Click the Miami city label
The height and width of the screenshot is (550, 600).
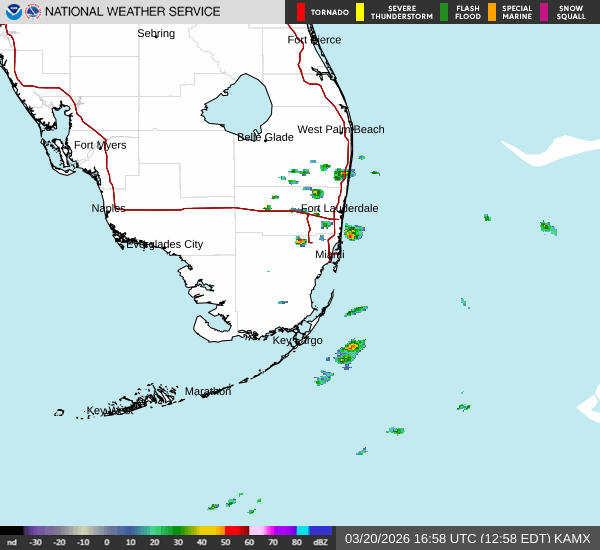[329, 255]
